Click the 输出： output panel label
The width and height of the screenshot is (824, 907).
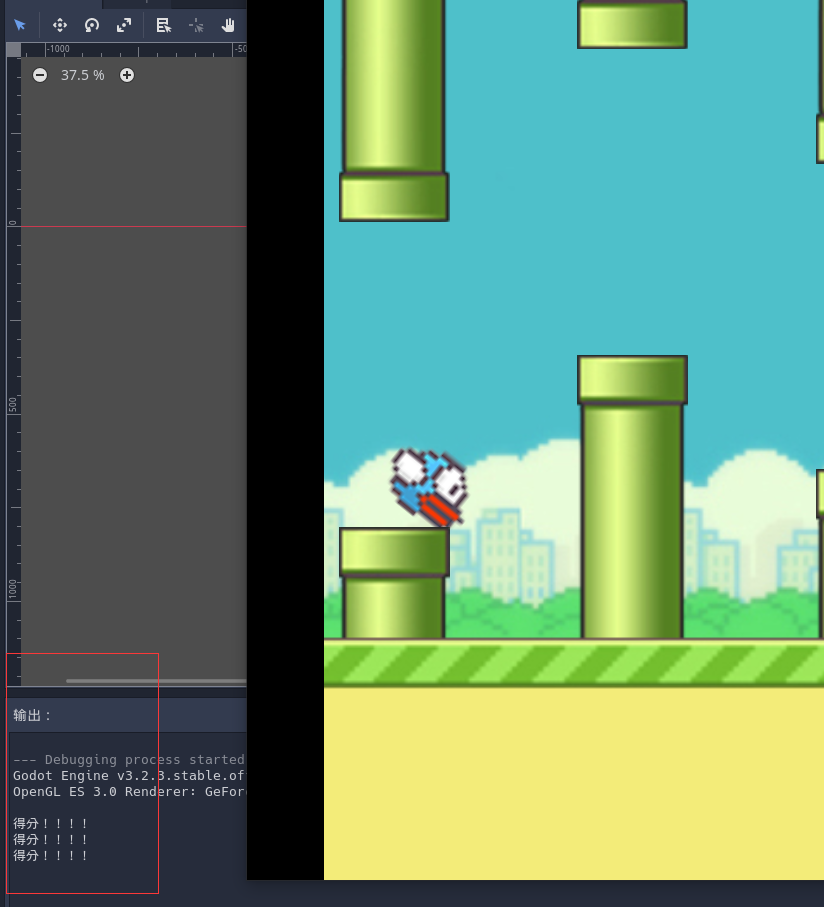(32, 716)
